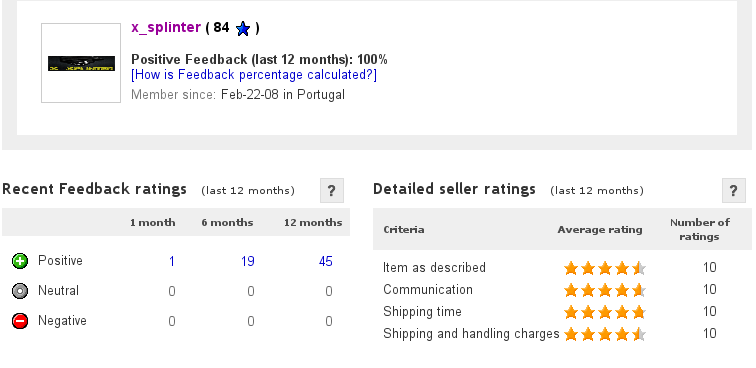Click the red Negative feedback icon
Viewport: 756px width, 368px height.
(20, 321)
